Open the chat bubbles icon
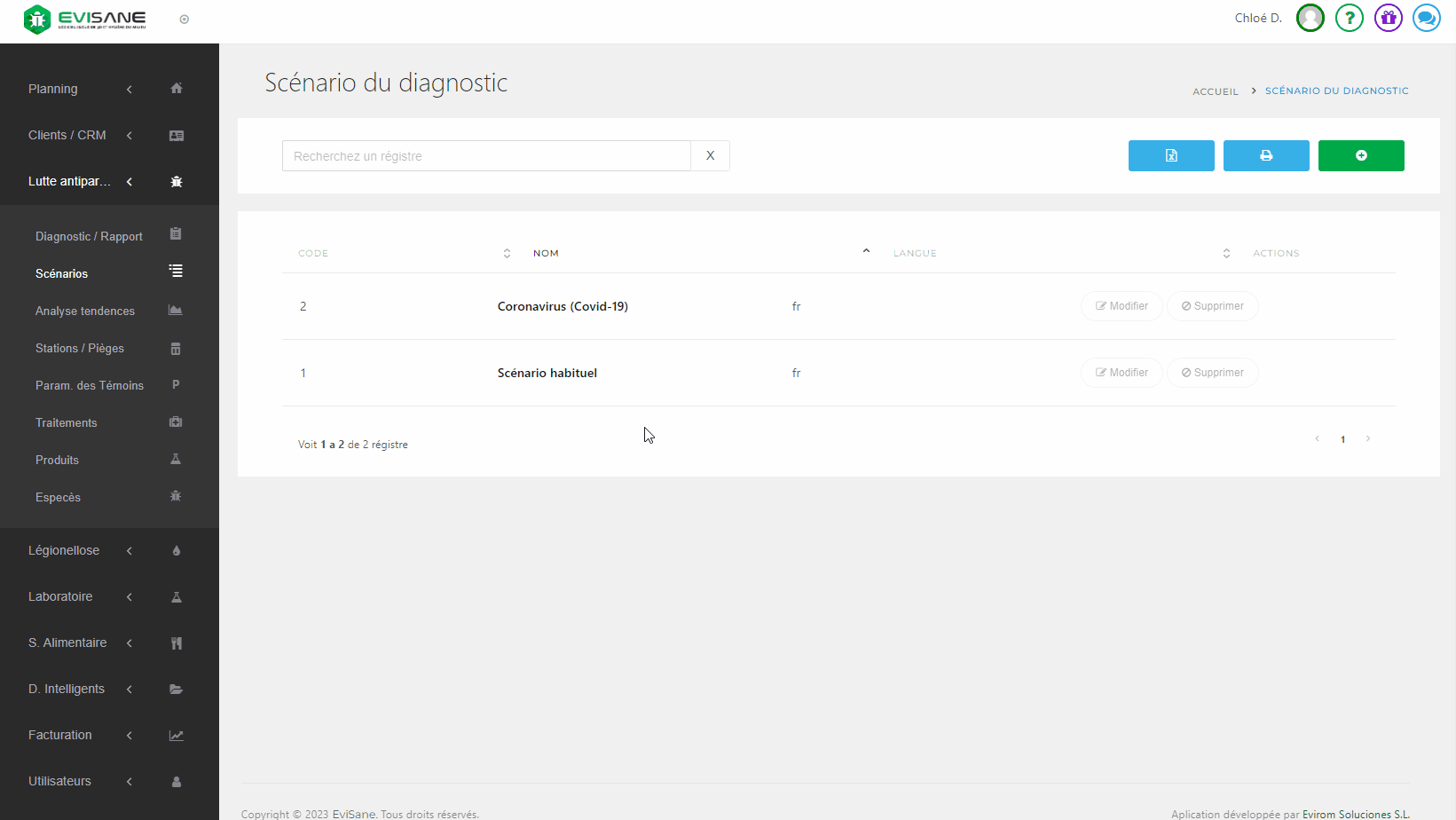1456x820 pixels. point(1426,18)
